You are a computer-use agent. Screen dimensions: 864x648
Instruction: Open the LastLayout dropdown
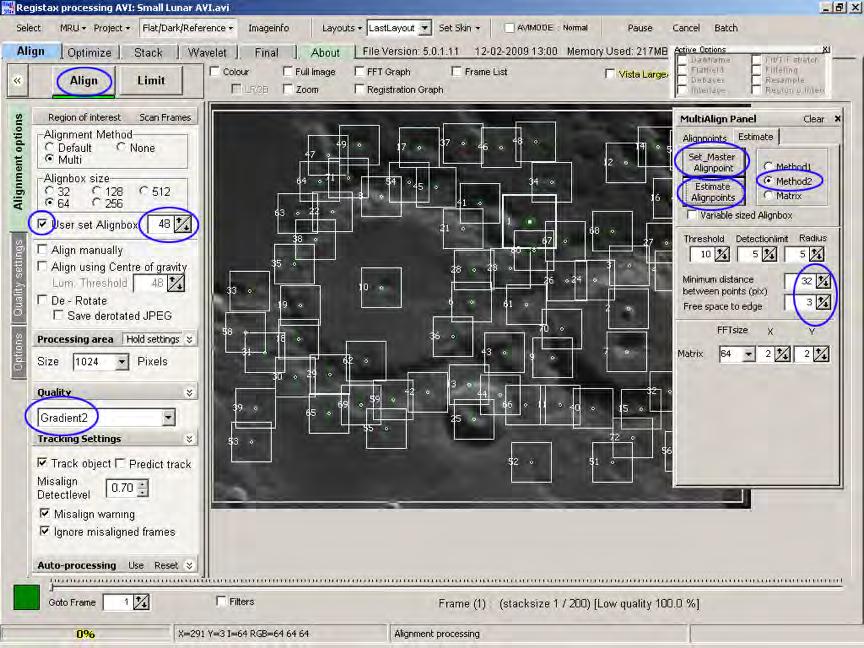(425, 28)
